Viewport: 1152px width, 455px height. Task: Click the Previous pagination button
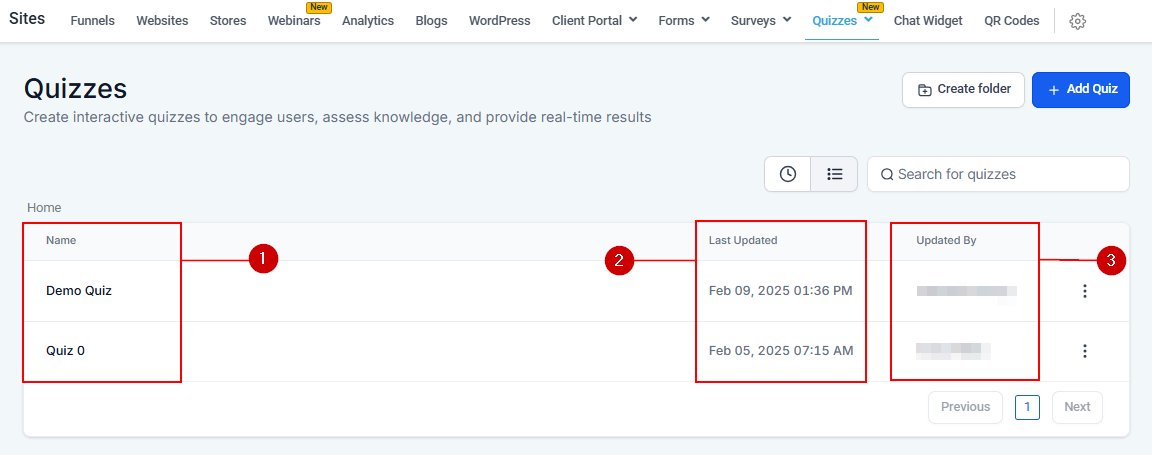[x=965, y=407]
